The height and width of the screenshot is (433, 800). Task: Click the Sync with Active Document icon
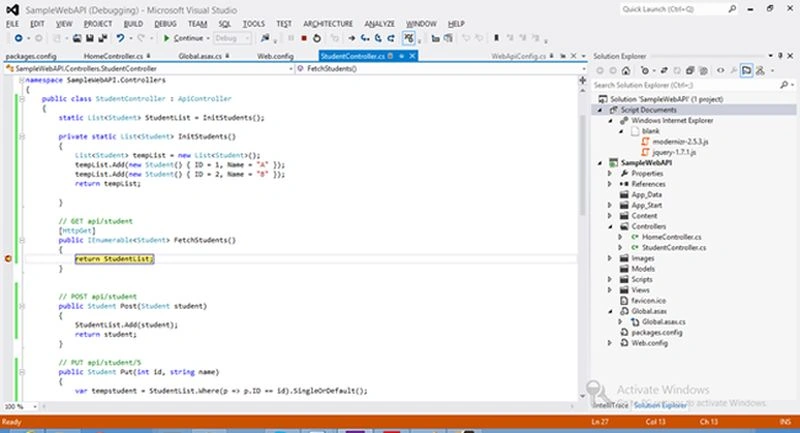pyautogui.click(x=664, y=71)
